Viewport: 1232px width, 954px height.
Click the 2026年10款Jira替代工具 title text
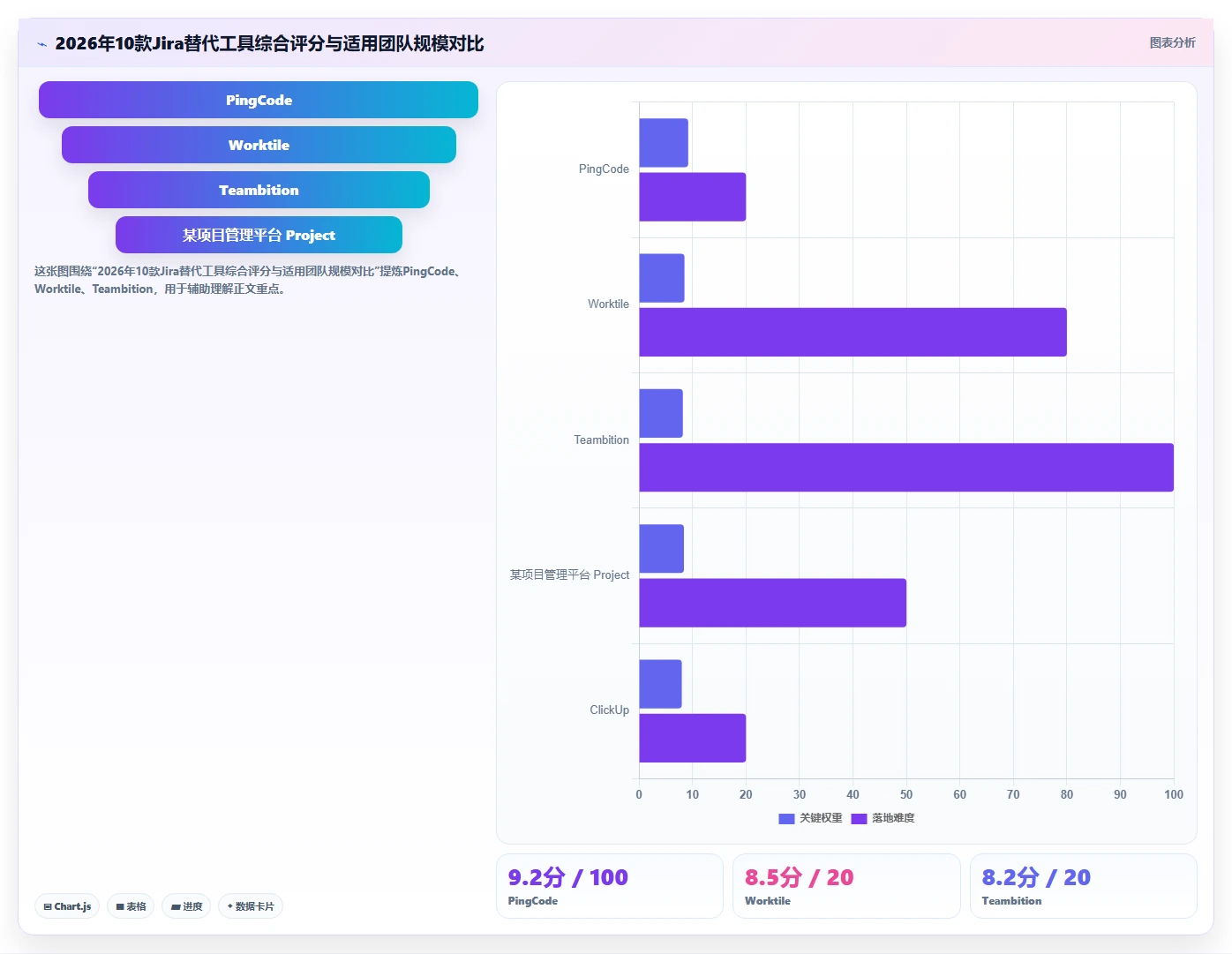pyautogui.click(x=269, y=44)
